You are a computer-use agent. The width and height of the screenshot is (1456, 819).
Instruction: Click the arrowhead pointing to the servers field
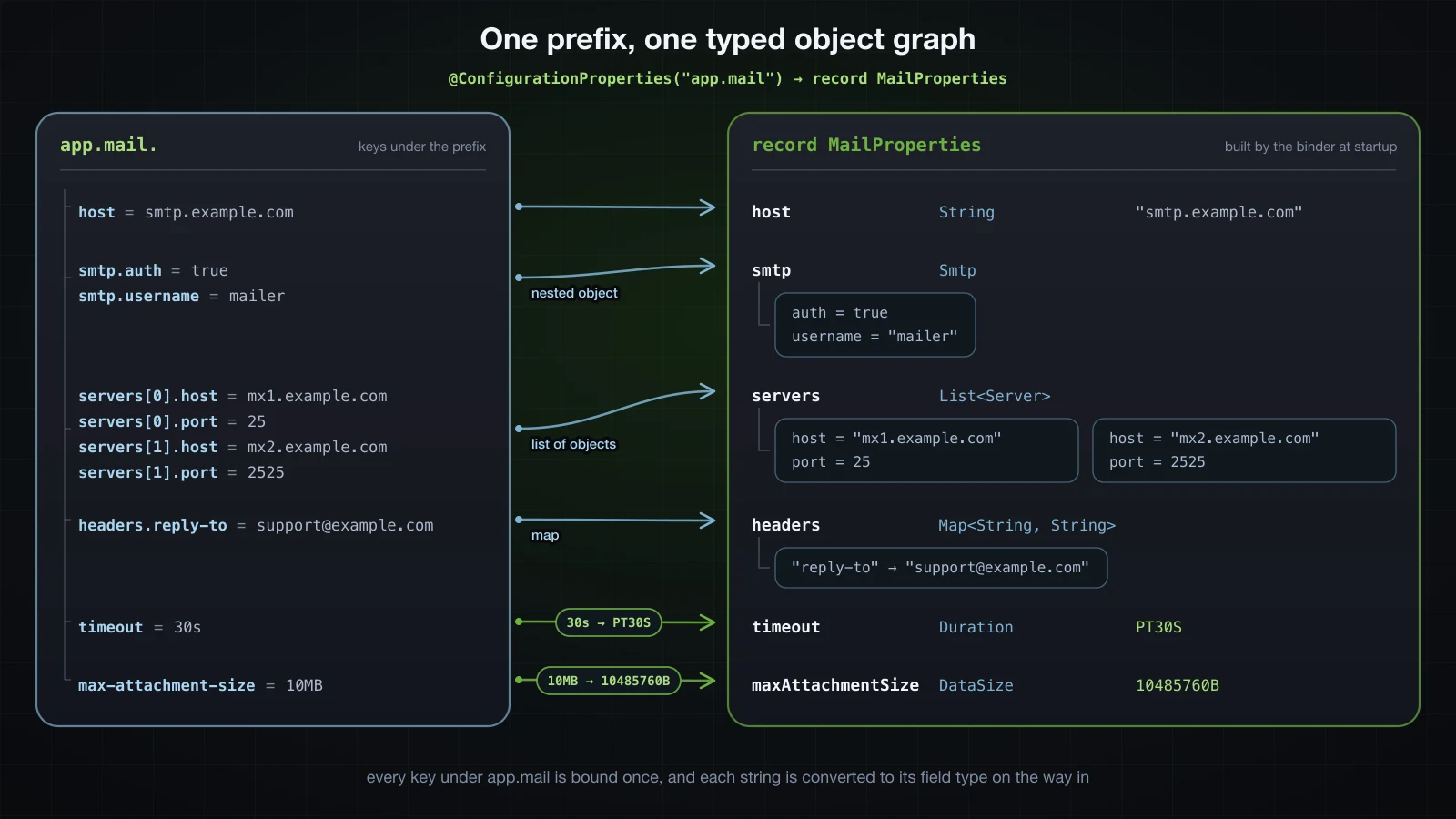(x=707, y=391)
